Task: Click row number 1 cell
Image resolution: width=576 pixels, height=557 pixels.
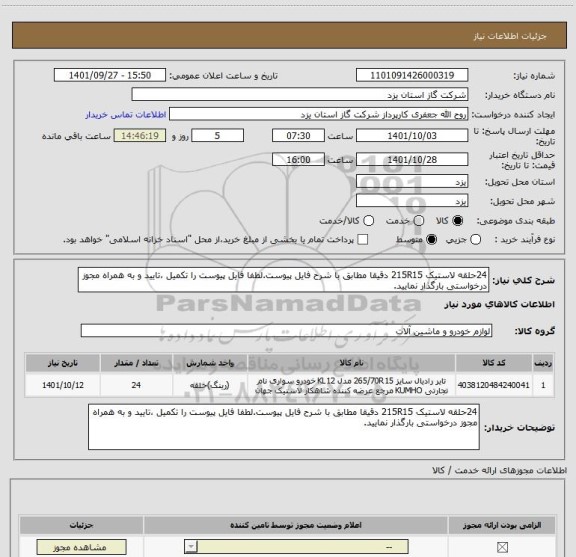Action: (543, 385)
